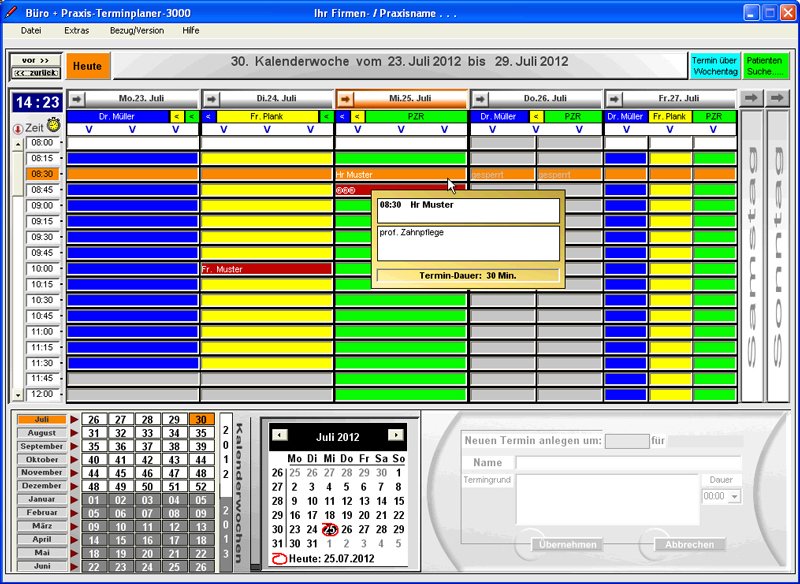The height and width of the screenshot is (584, 800).
Task: Click the orange arrow icon beside Mi.25. Juli
Action: tap(345, 98)
